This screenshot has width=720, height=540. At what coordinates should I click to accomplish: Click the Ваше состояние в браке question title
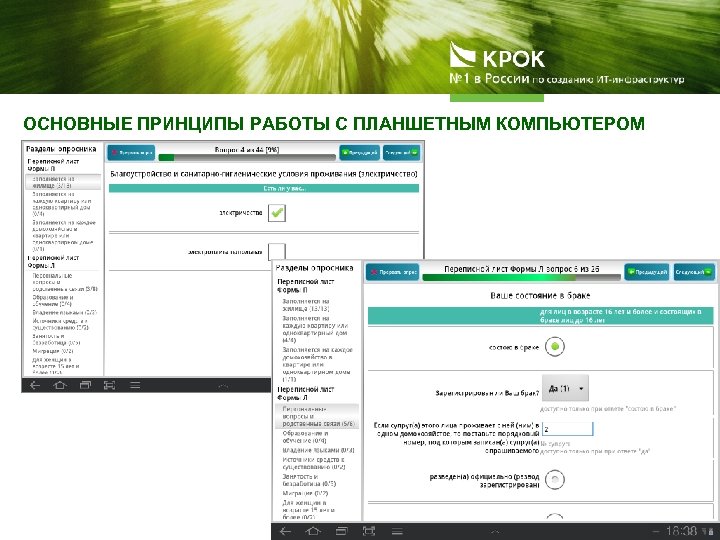coord(540,295)
